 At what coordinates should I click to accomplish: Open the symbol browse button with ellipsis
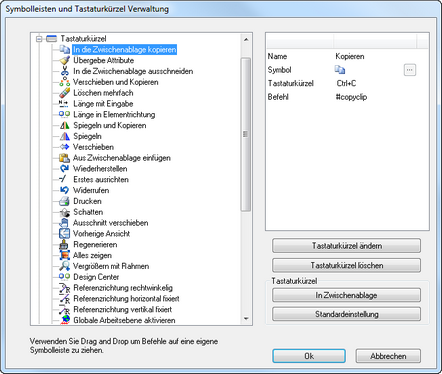click(x=410, y=70)
